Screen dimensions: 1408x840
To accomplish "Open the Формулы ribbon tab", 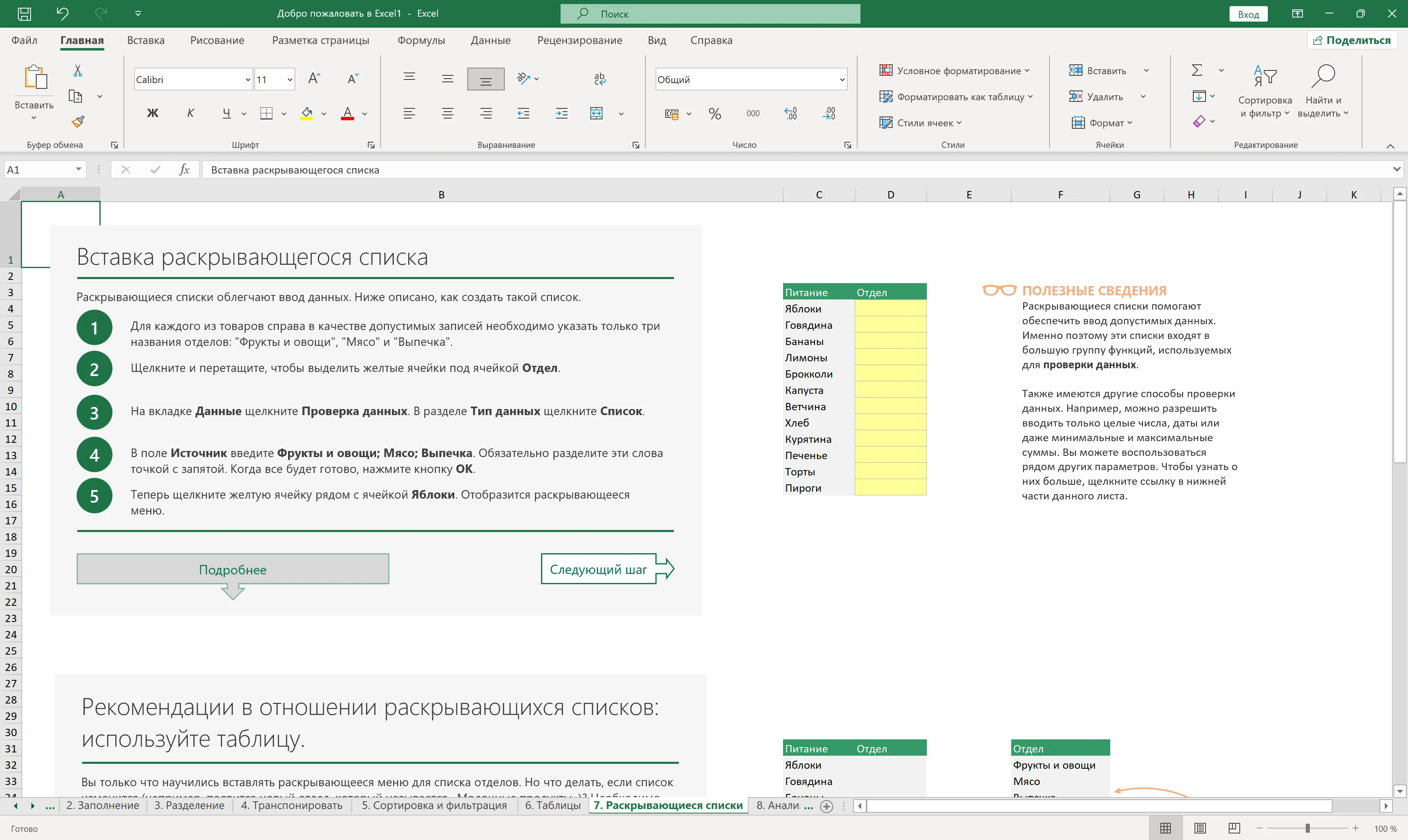I will [421, 40].
